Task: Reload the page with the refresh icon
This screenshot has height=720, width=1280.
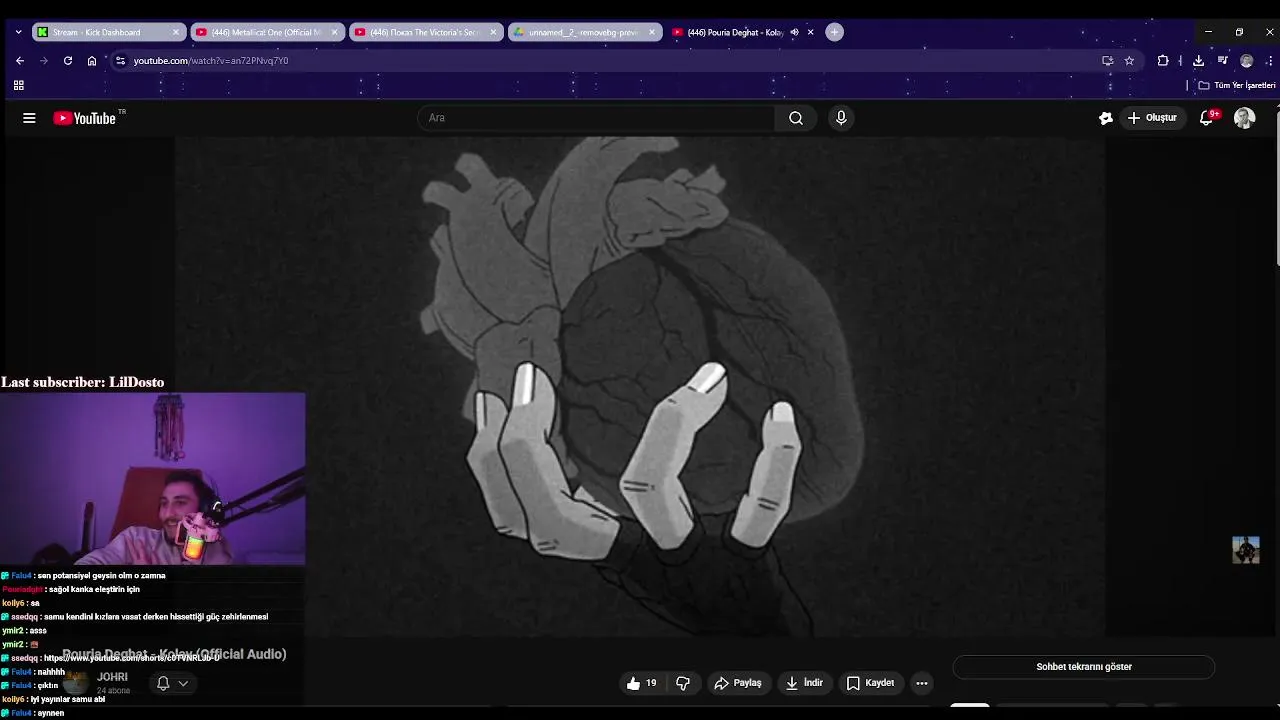Action: pos(68,60)
